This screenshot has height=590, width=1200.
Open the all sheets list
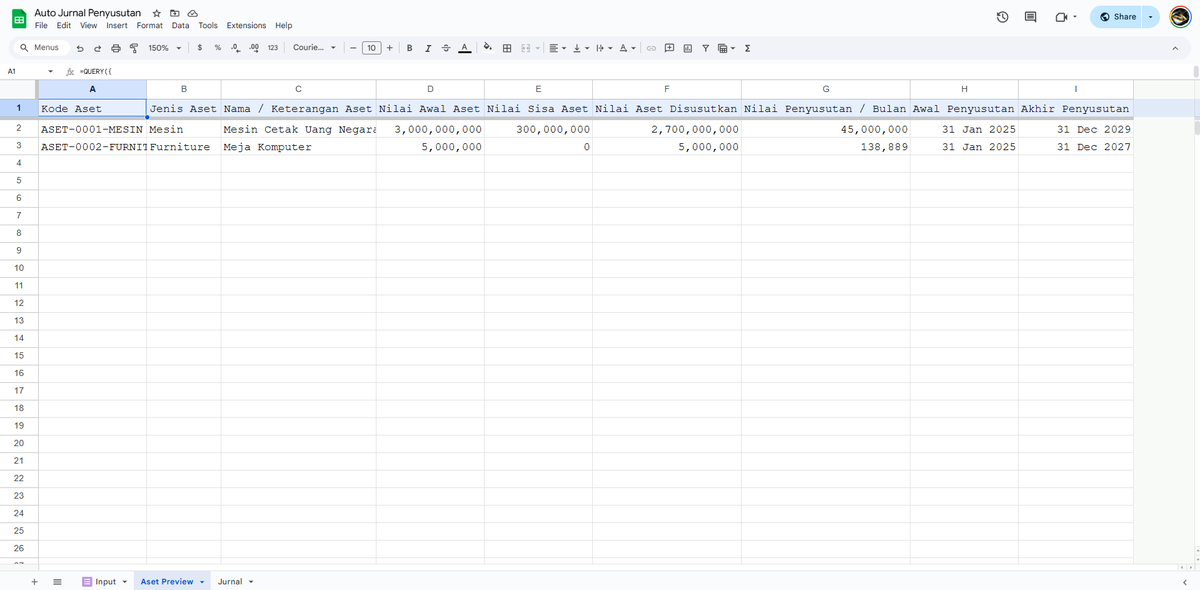57,581
